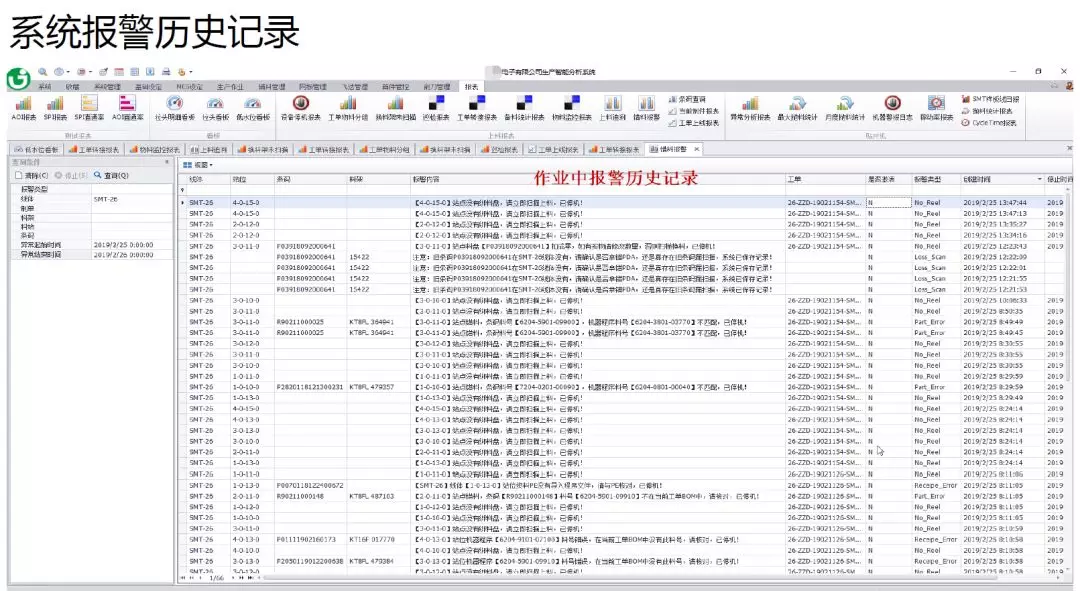This screenshot has height=591, width=1080.
Task: Open SMT炸板送日报 from the ribbon
Action: (x=995, y=99)
